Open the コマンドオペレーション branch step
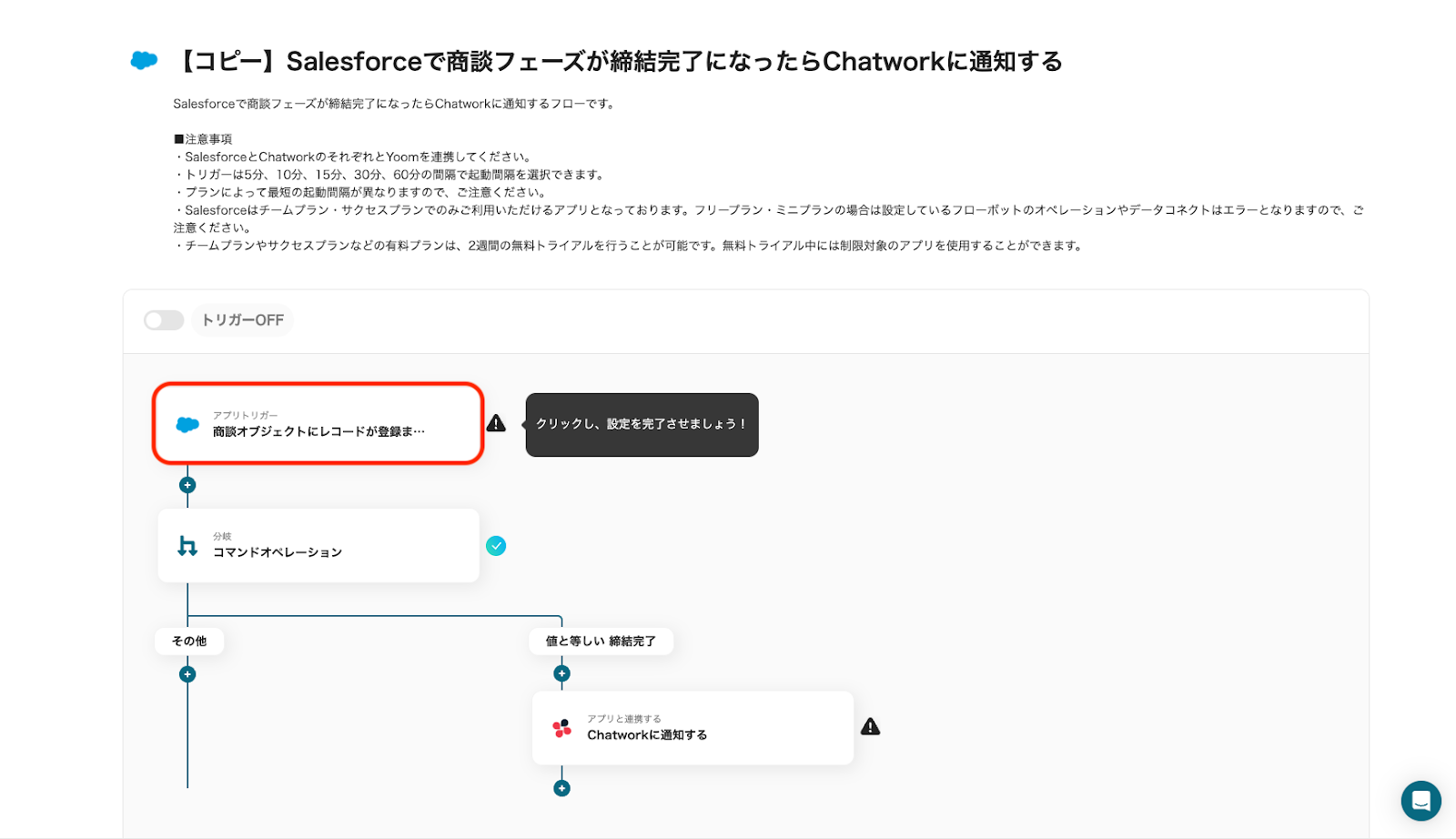This screenshot has height=839, width=1456. [x=318, y=545]
